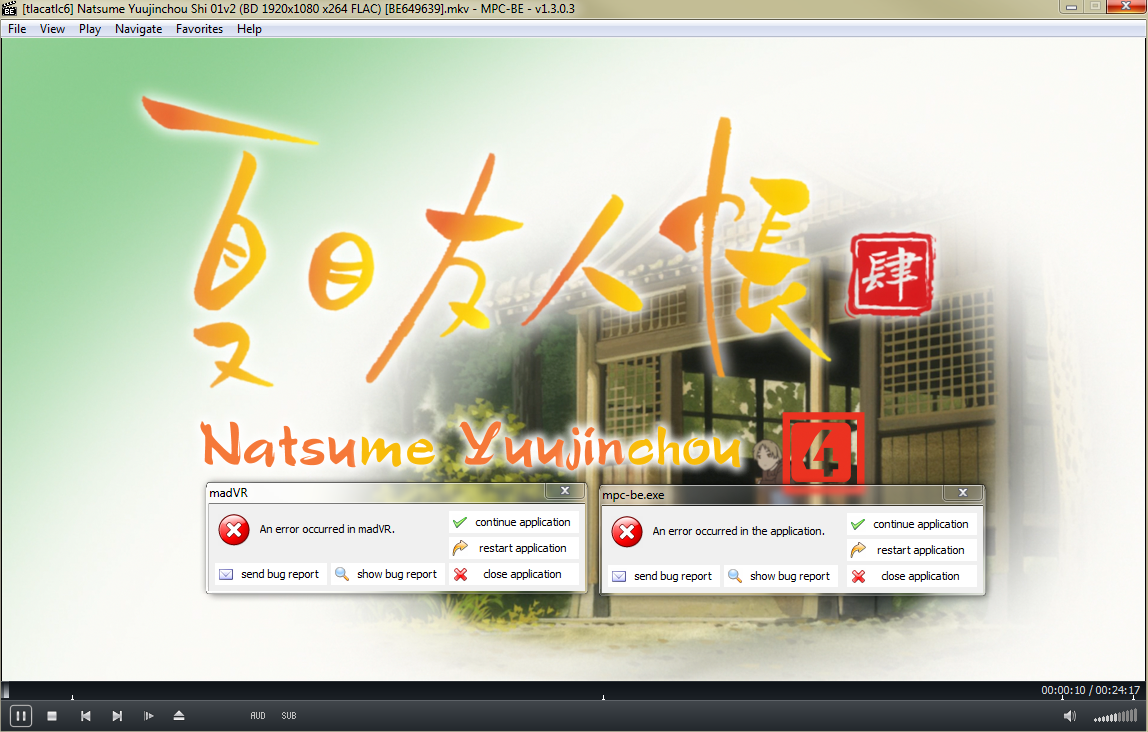The image size is (1148, 732).
Task: Click send bug report in madVR dialog
Action: 271,575
